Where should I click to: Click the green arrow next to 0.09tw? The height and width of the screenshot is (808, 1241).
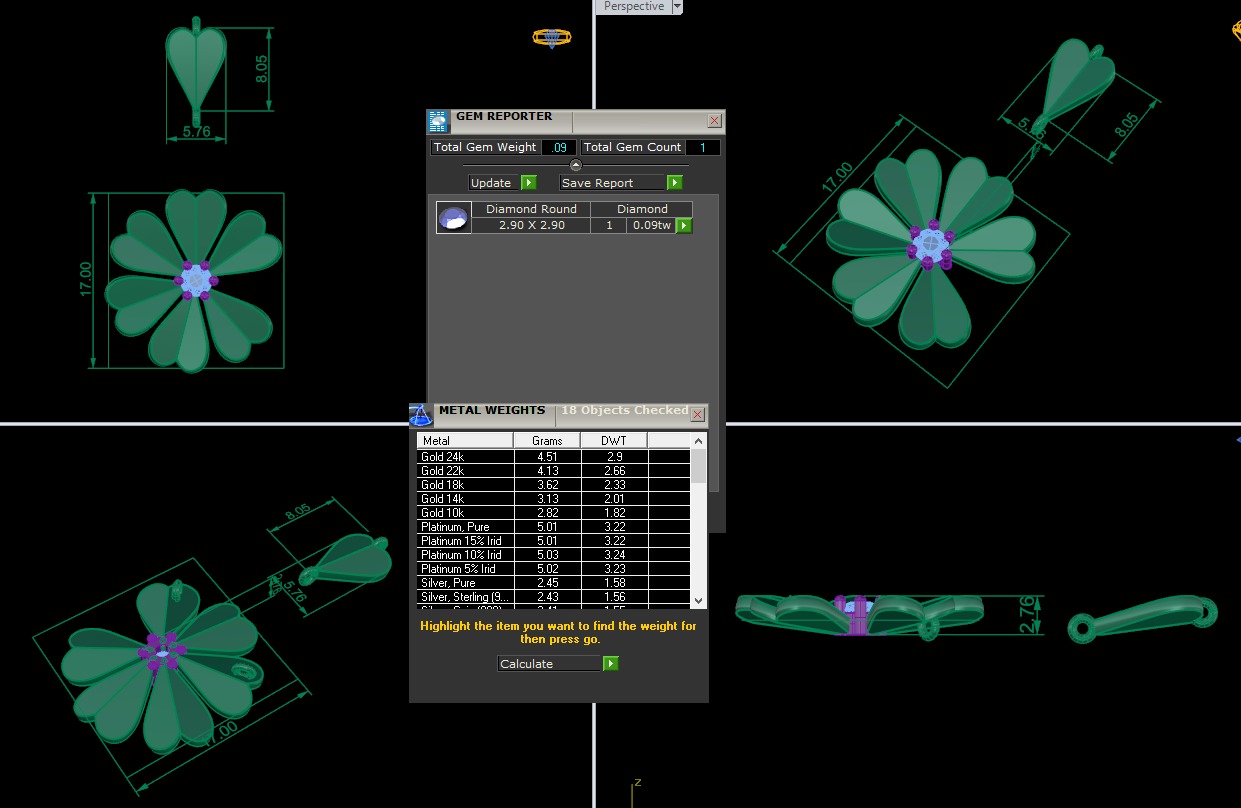click(684, 226)
